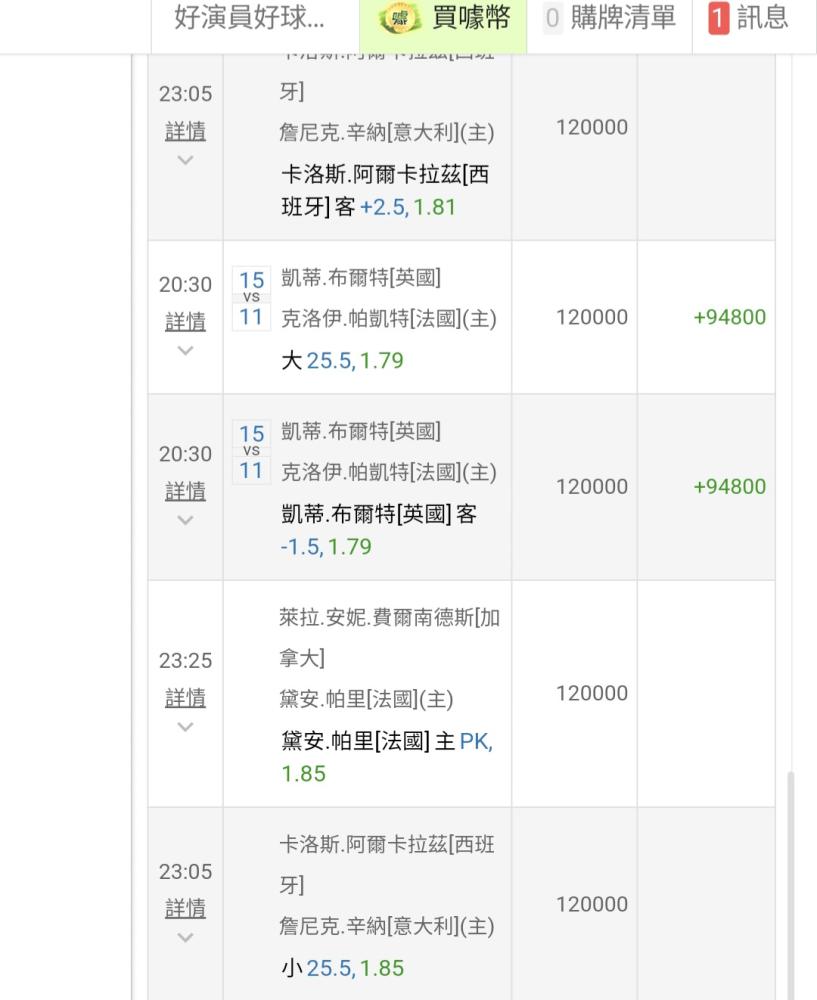Click the red message count badge
The height and width of the screenshot is (1000, 817).
(x=719, y=18)
